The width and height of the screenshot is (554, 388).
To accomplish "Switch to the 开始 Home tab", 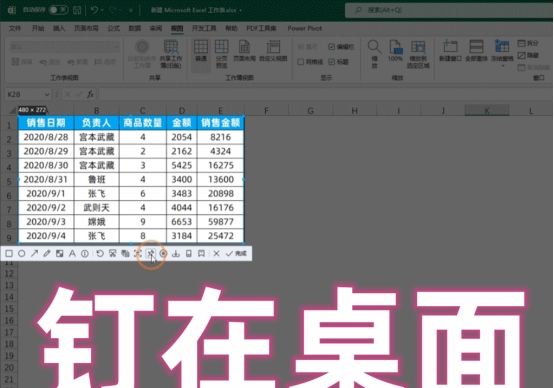I will (x=38, y=28).
